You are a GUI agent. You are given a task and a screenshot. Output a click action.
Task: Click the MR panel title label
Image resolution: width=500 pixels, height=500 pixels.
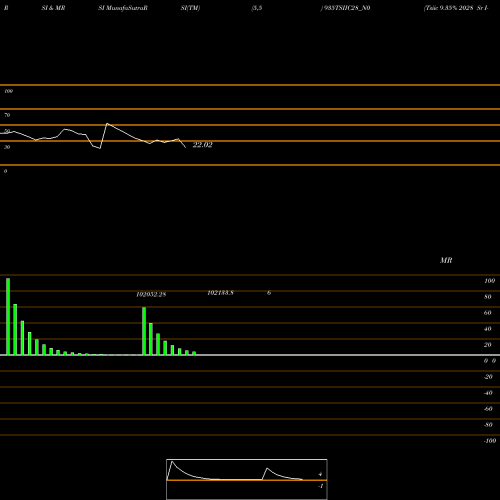click(x=446, y=260)
